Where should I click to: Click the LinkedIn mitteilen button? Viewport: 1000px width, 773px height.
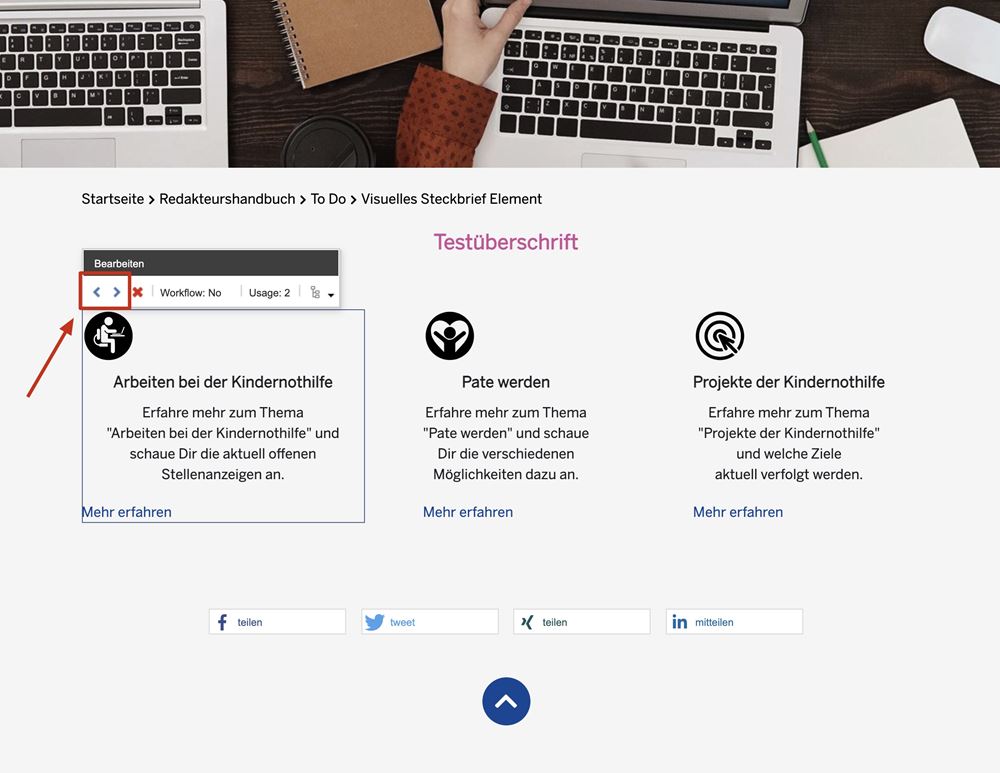coord(734,622)
